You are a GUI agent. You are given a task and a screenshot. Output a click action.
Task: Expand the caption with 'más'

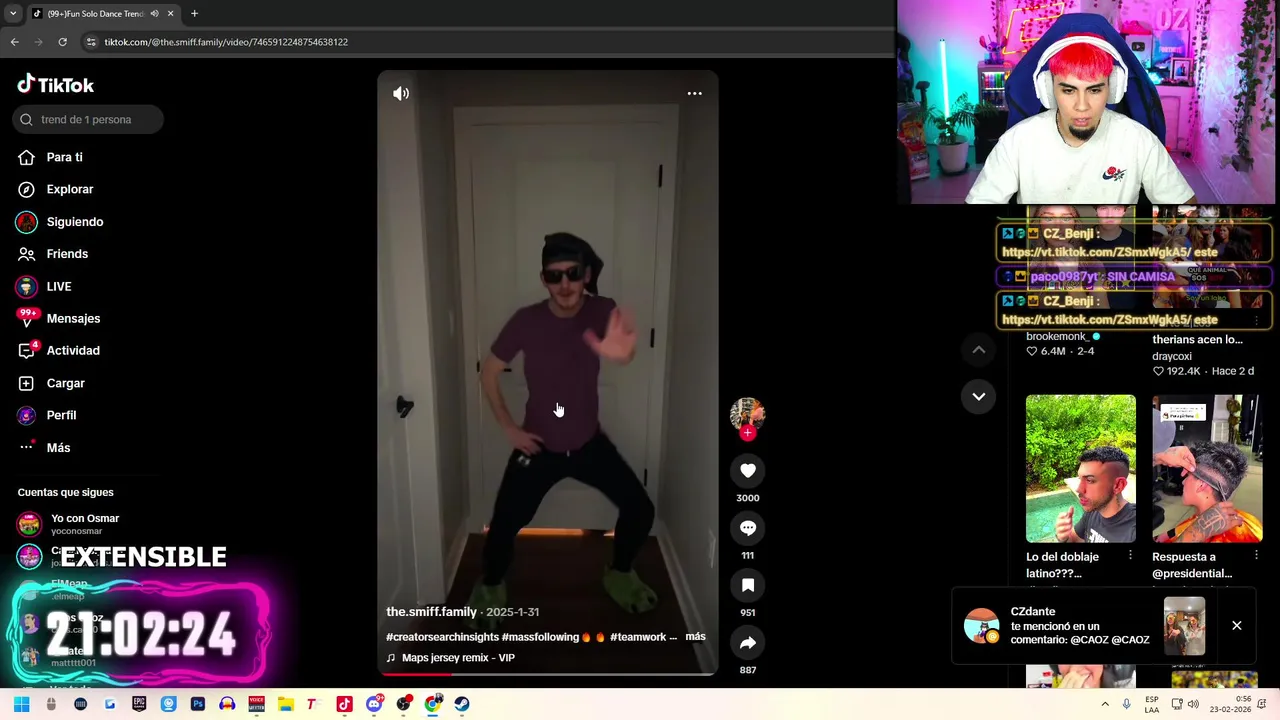pyautogui.click(x=695, y=636)
